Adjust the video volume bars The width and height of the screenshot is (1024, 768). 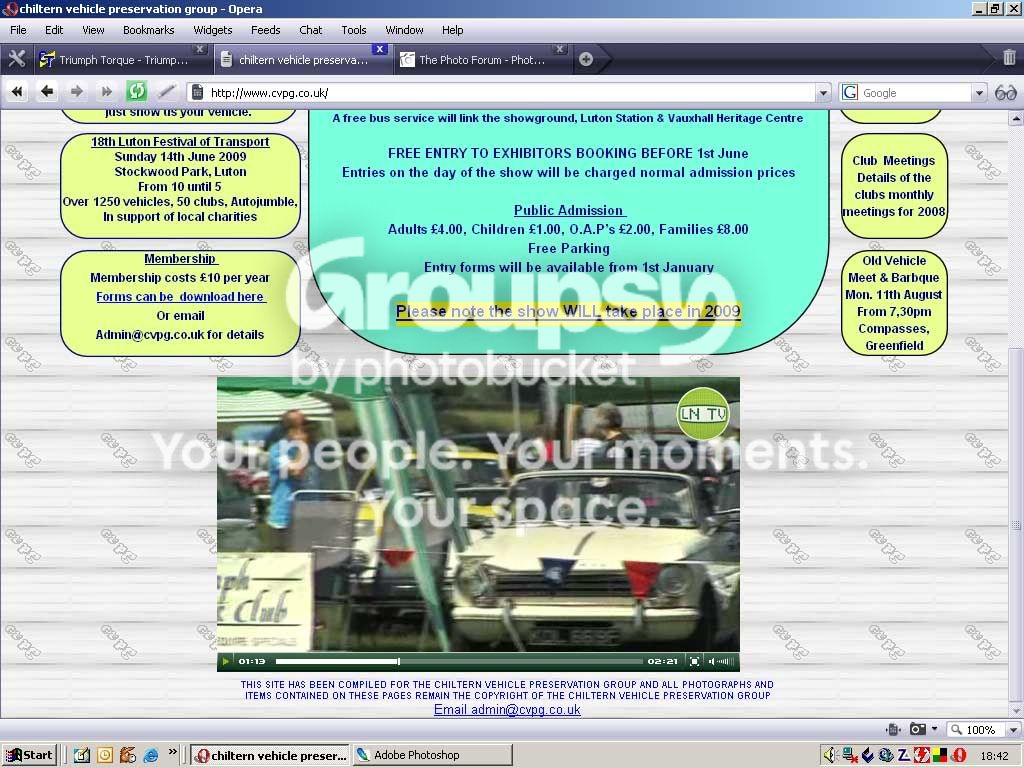tap(726, 662)
